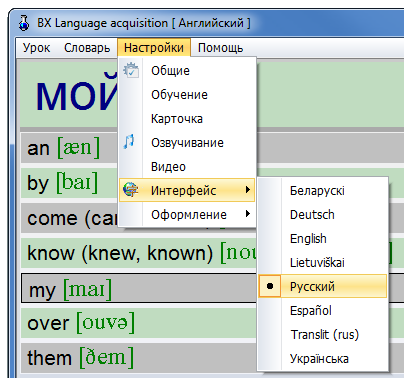Viewport: 404px width, 378px height.
Task: Expand the Интерфейс submenu arrow
Action: [x=247, y=190]
